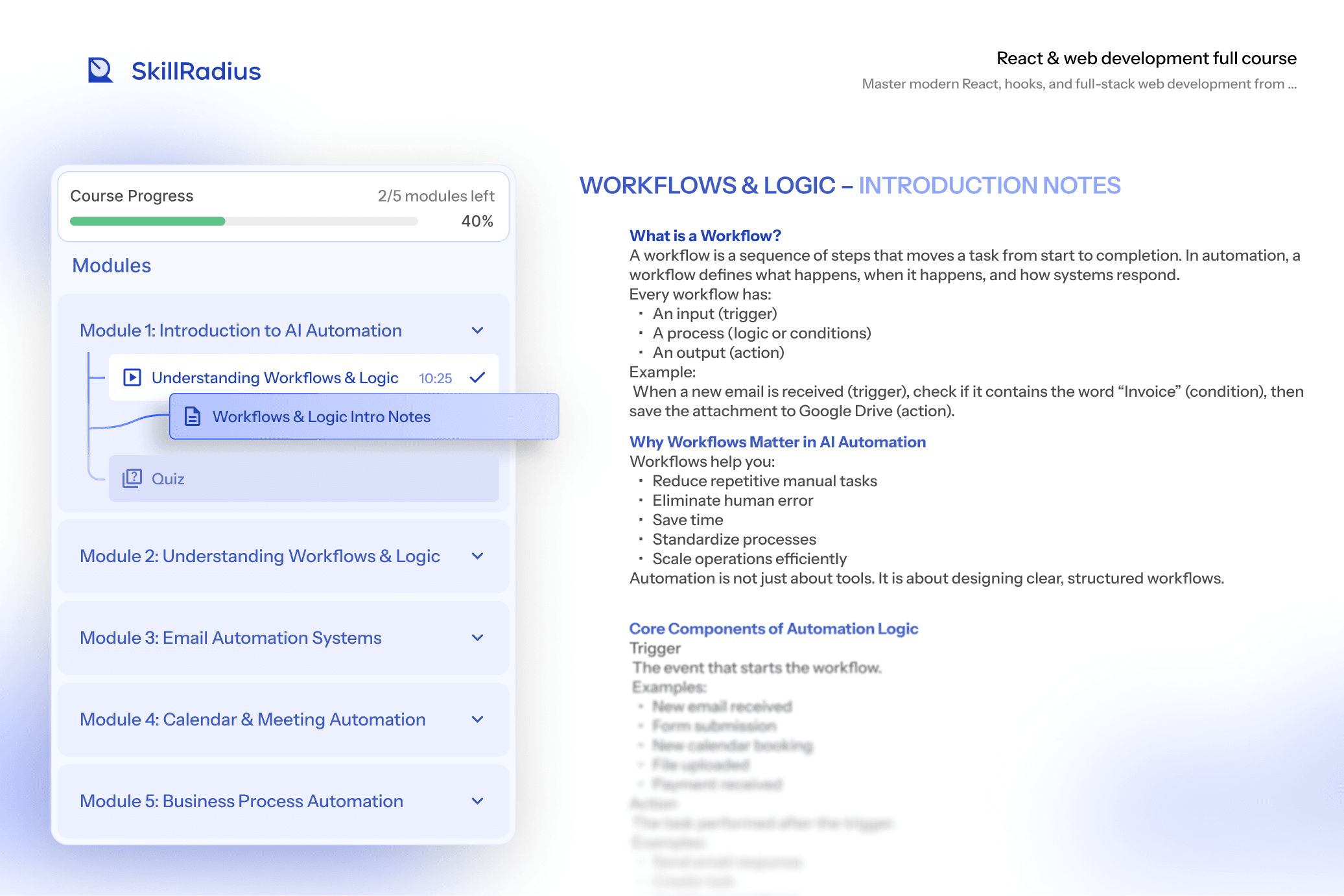Open Workflows & Logic Intro Notes lesson
Screen dimensions: 1344x896
point(364,416)
